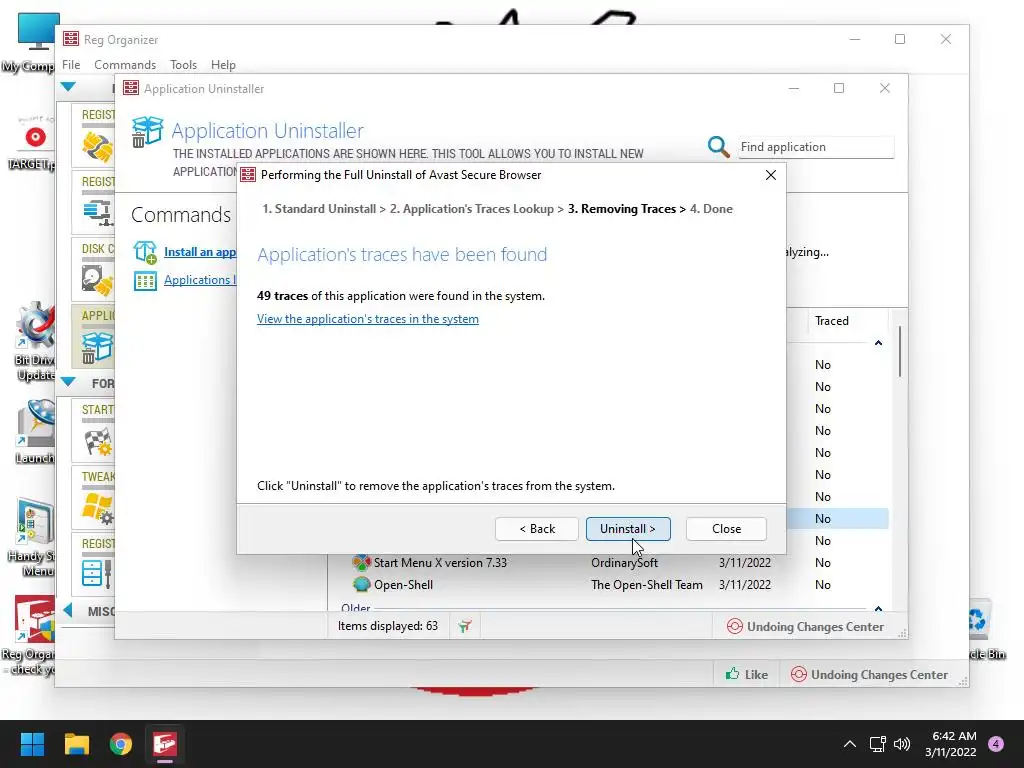The image size is (1024, 768).
Task: Click the Close button in the uninstall dialog
Action: [x=726, y=528]
